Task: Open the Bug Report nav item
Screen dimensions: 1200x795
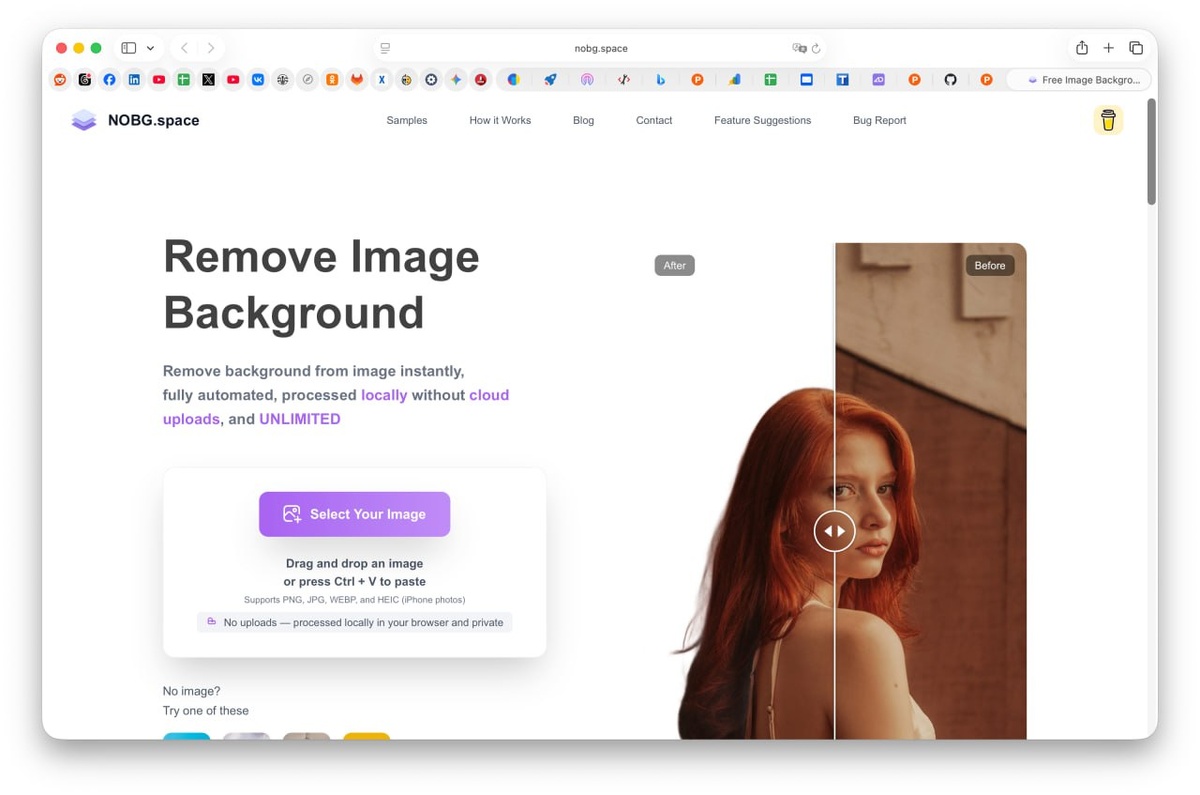Action: click(x=880, y=120)
